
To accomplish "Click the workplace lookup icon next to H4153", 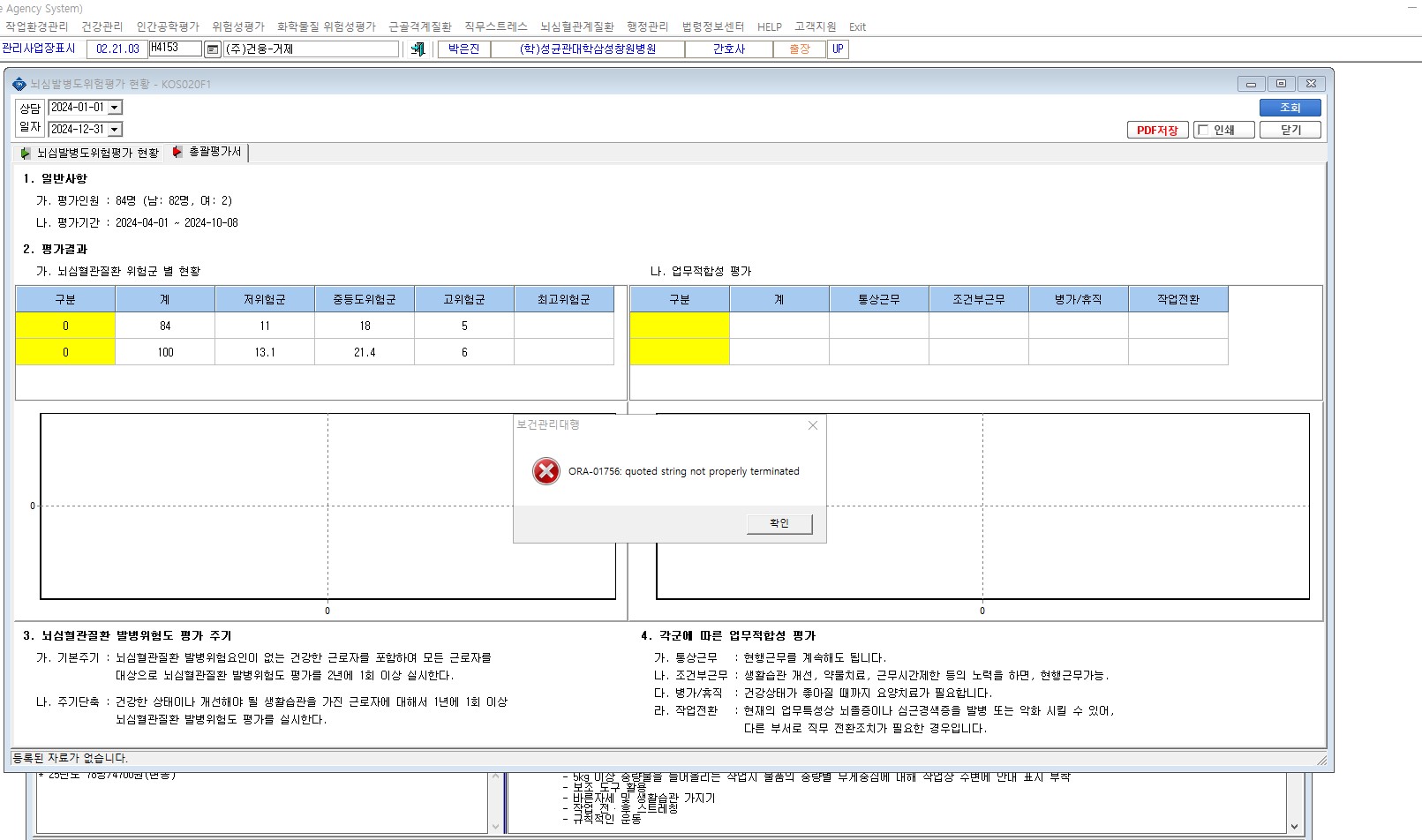I will [213, 49].
